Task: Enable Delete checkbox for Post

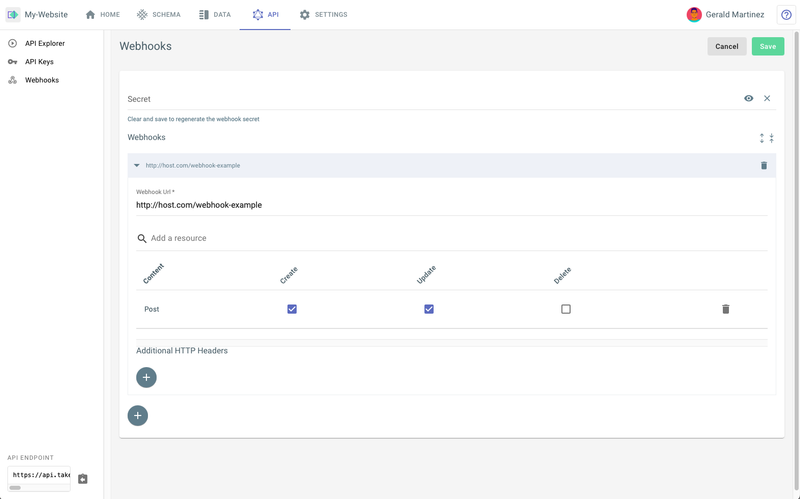Action: pyautogui.click(x=566, y=309)
